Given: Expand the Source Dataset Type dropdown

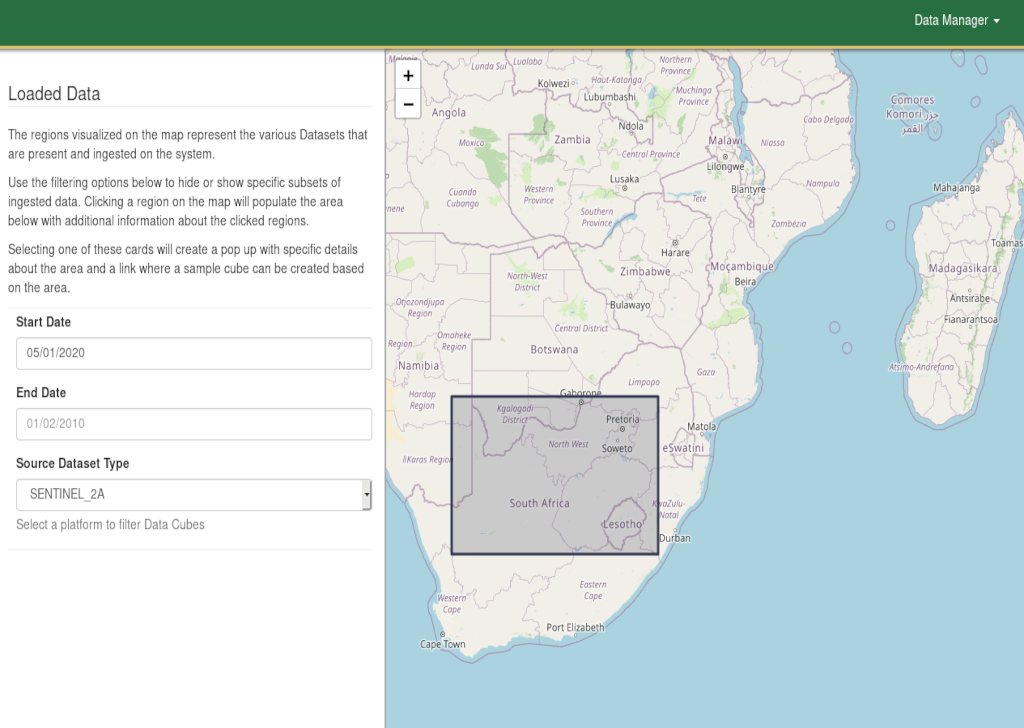Looking at the screenshot, I should tap(194, 494).
